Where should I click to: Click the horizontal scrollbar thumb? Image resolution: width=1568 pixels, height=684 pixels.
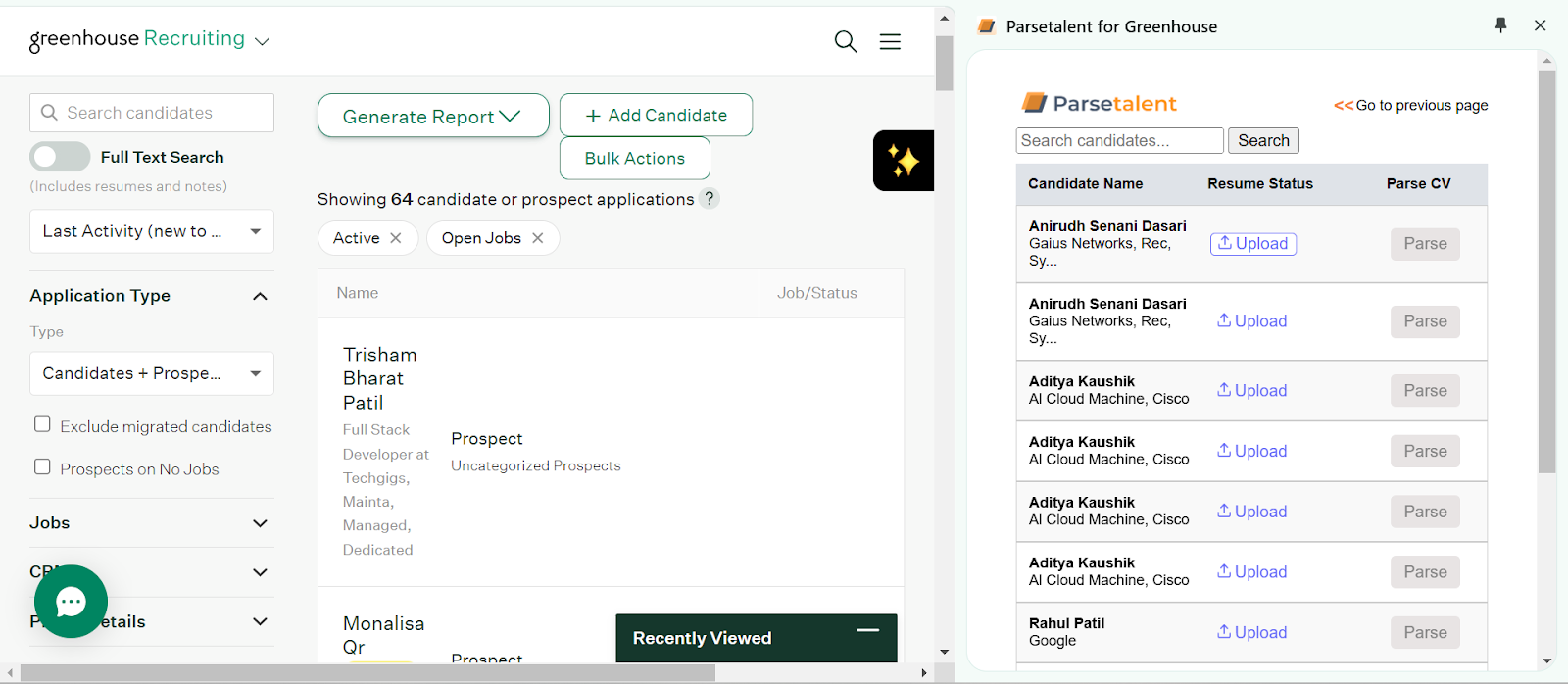(x=367, y=673)
